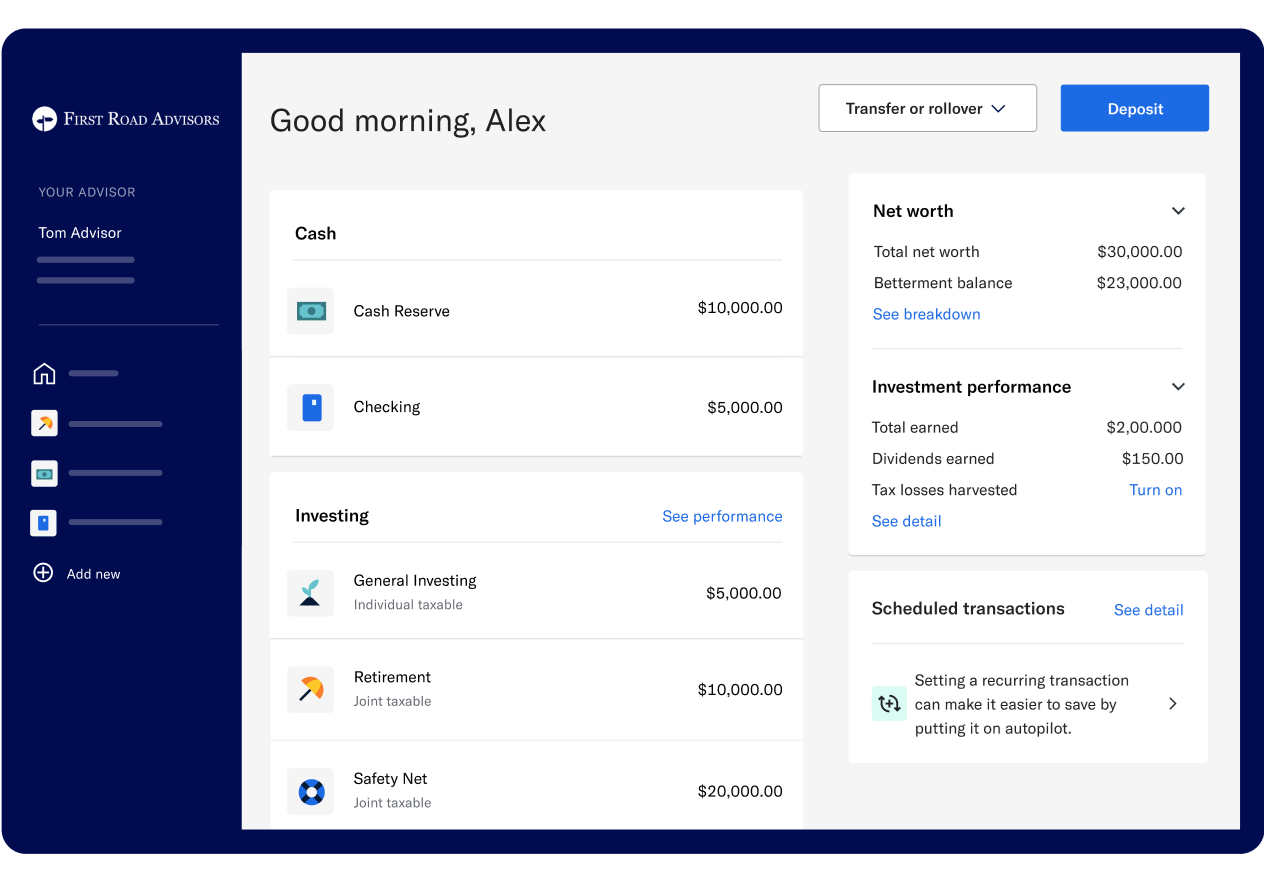The width and height of the screenshot is (1264, 883).
Task: Open the See performance link
Action: click(x=722, y=516)
